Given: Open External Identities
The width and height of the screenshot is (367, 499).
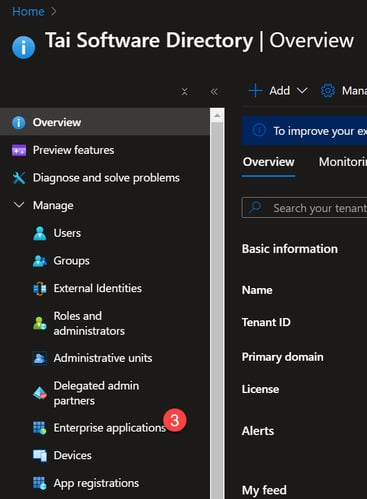Looking at the screenshot, I should [97, 288].
